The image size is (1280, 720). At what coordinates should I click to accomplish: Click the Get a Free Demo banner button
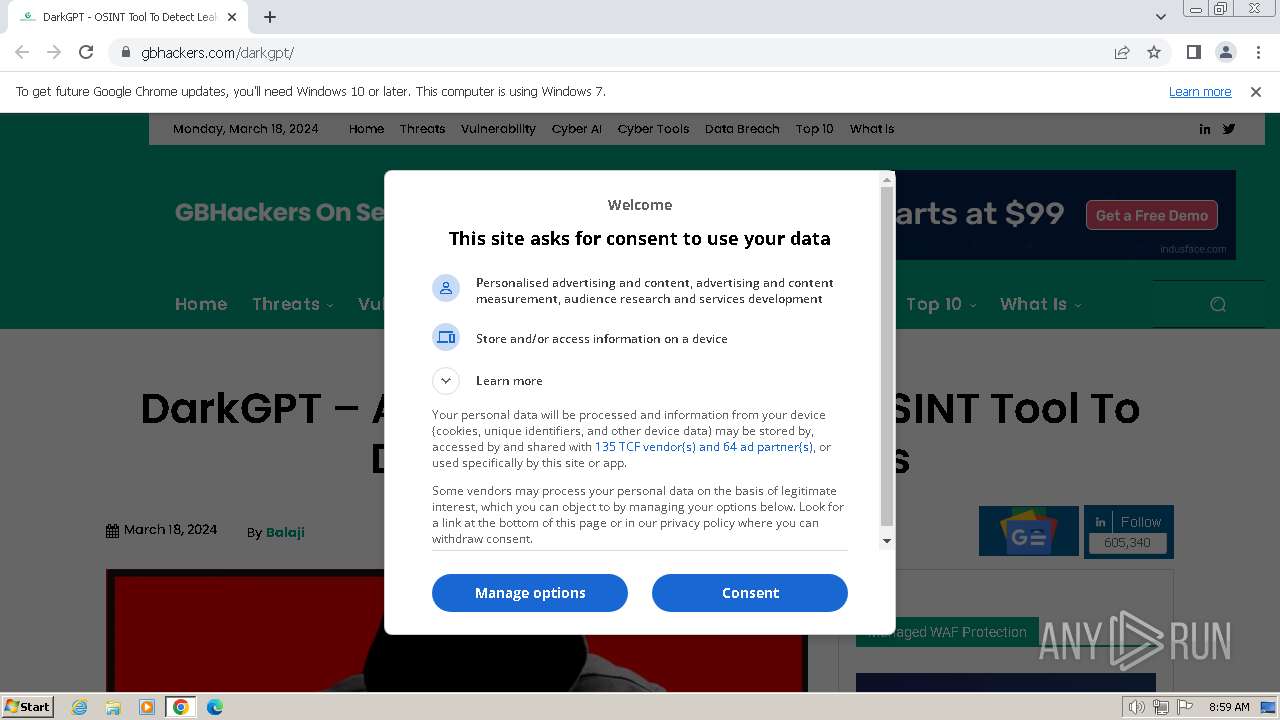coord(1152,215)
